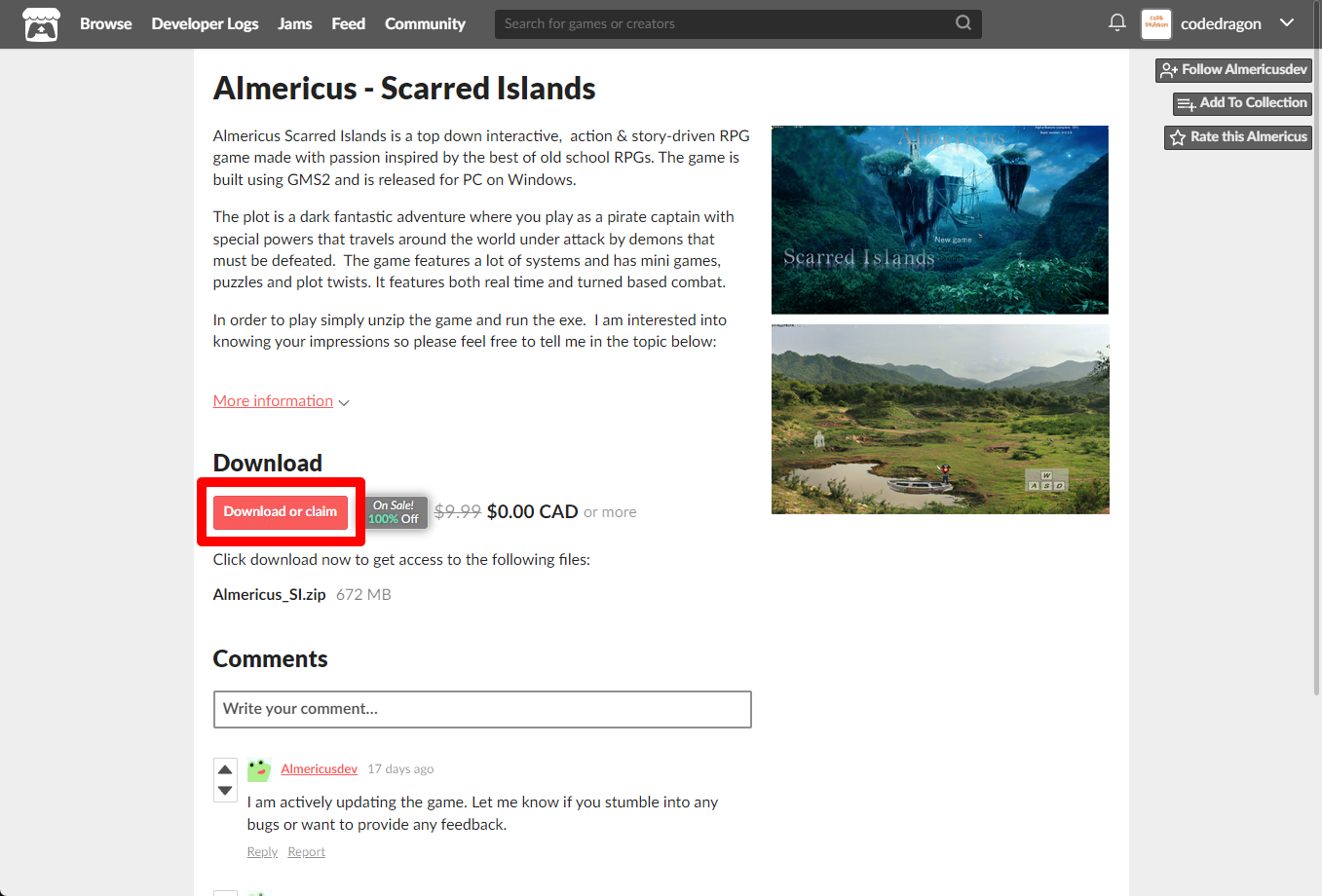
Task: Click the On Sale 100% Off badge
Action: (397, 512)
